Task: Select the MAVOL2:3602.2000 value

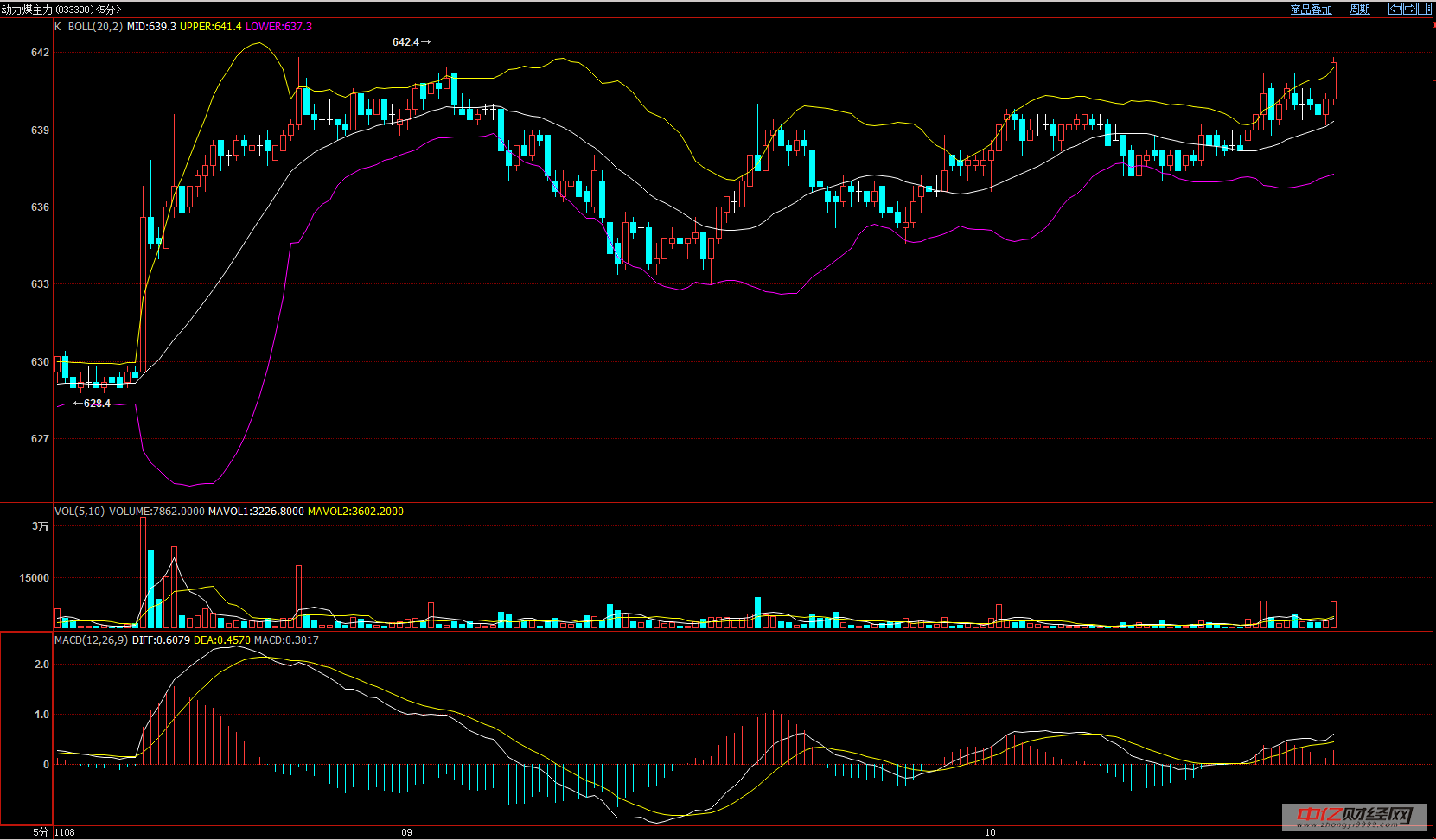Action: tap(355, 512)
